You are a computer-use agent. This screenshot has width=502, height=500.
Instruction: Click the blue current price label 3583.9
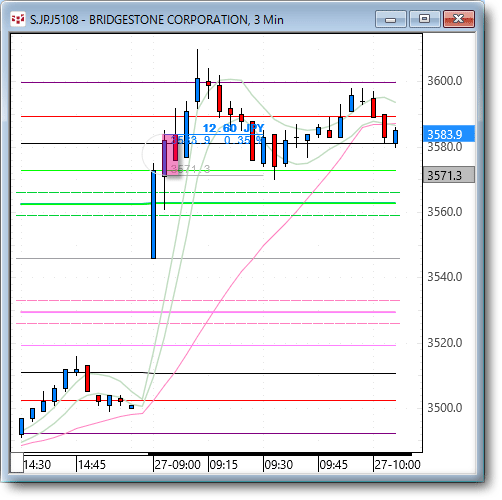tap(448, 134)
